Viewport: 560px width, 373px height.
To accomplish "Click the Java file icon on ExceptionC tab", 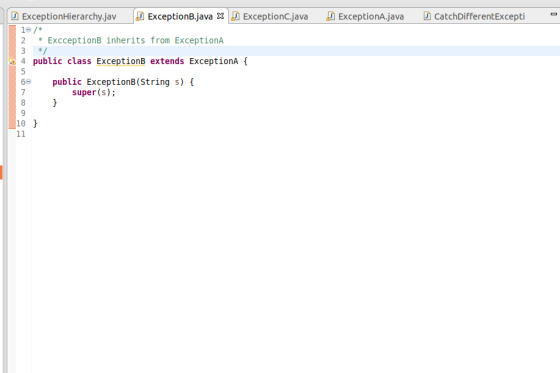I will tap(235, 16).
